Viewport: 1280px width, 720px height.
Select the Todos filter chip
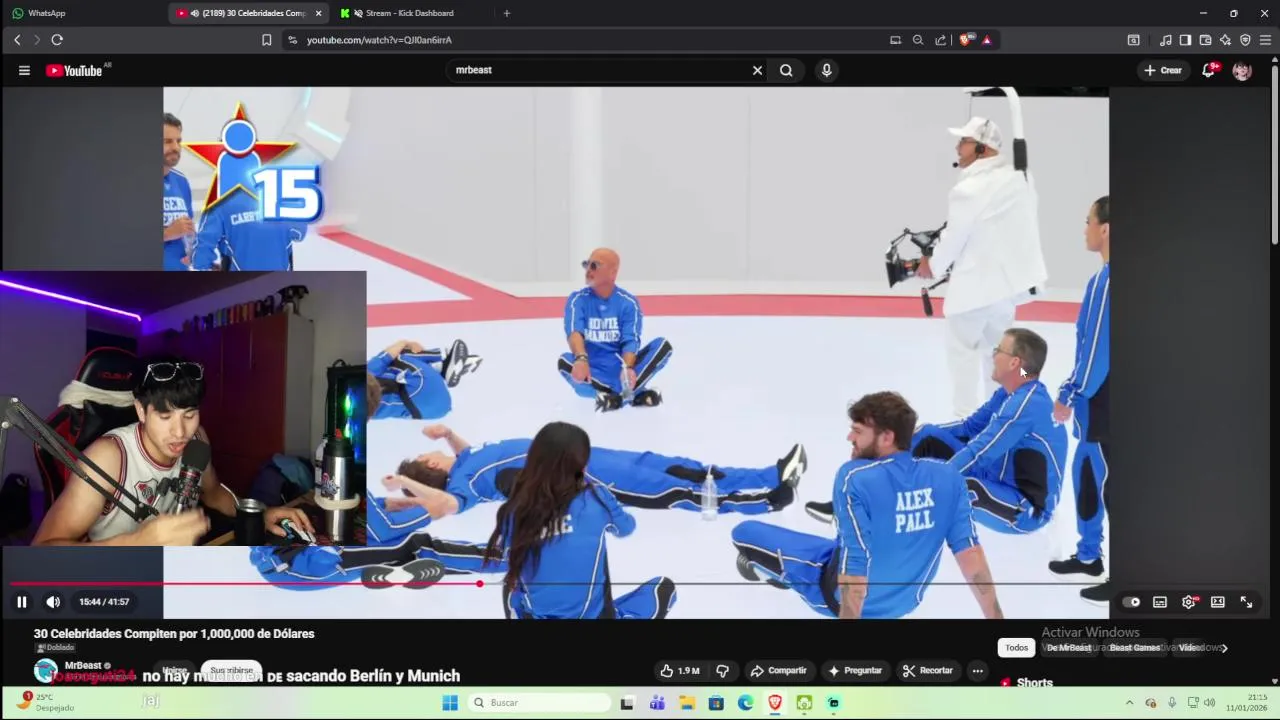click(1016, 648)
